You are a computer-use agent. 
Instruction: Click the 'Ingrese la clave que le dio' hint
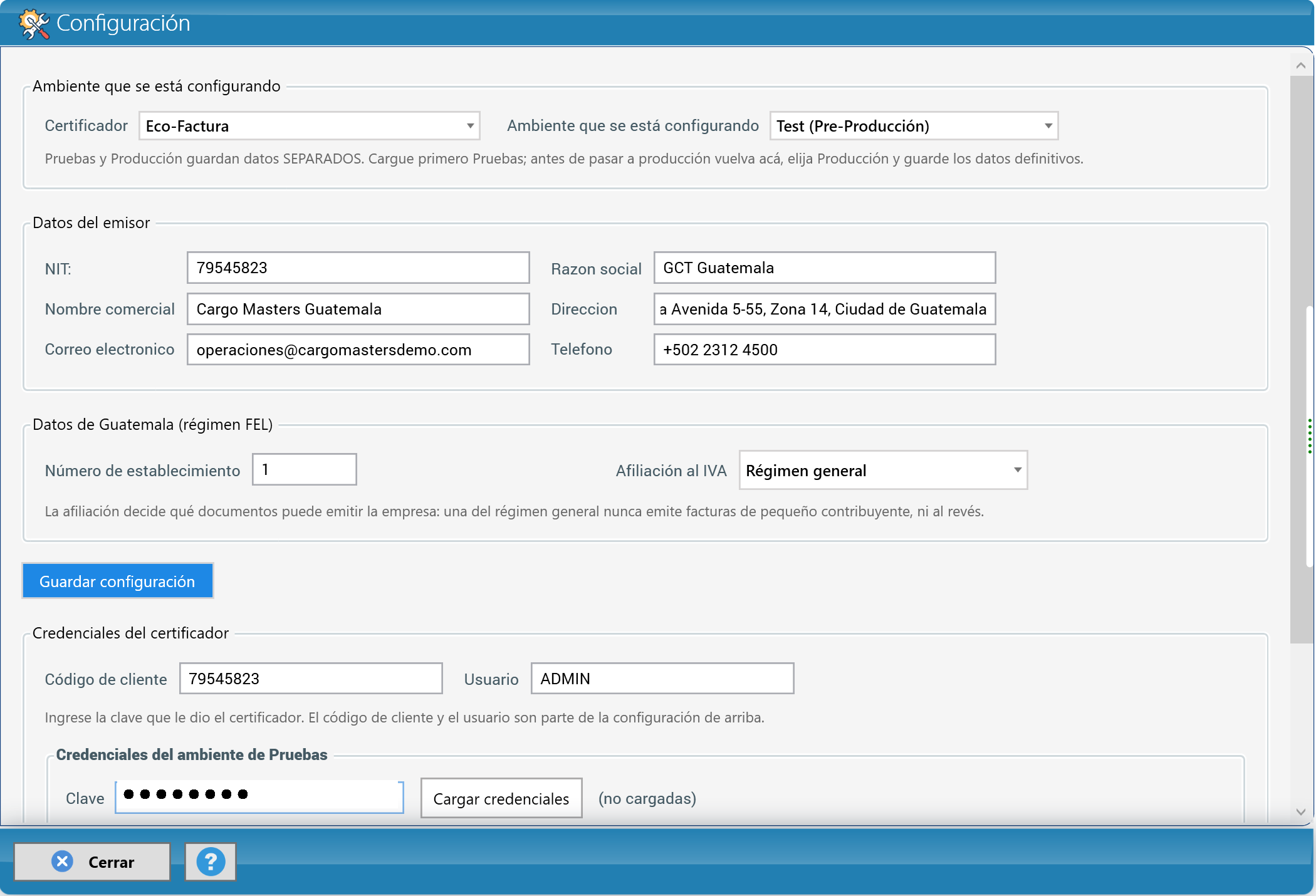(x=405, y=717)
